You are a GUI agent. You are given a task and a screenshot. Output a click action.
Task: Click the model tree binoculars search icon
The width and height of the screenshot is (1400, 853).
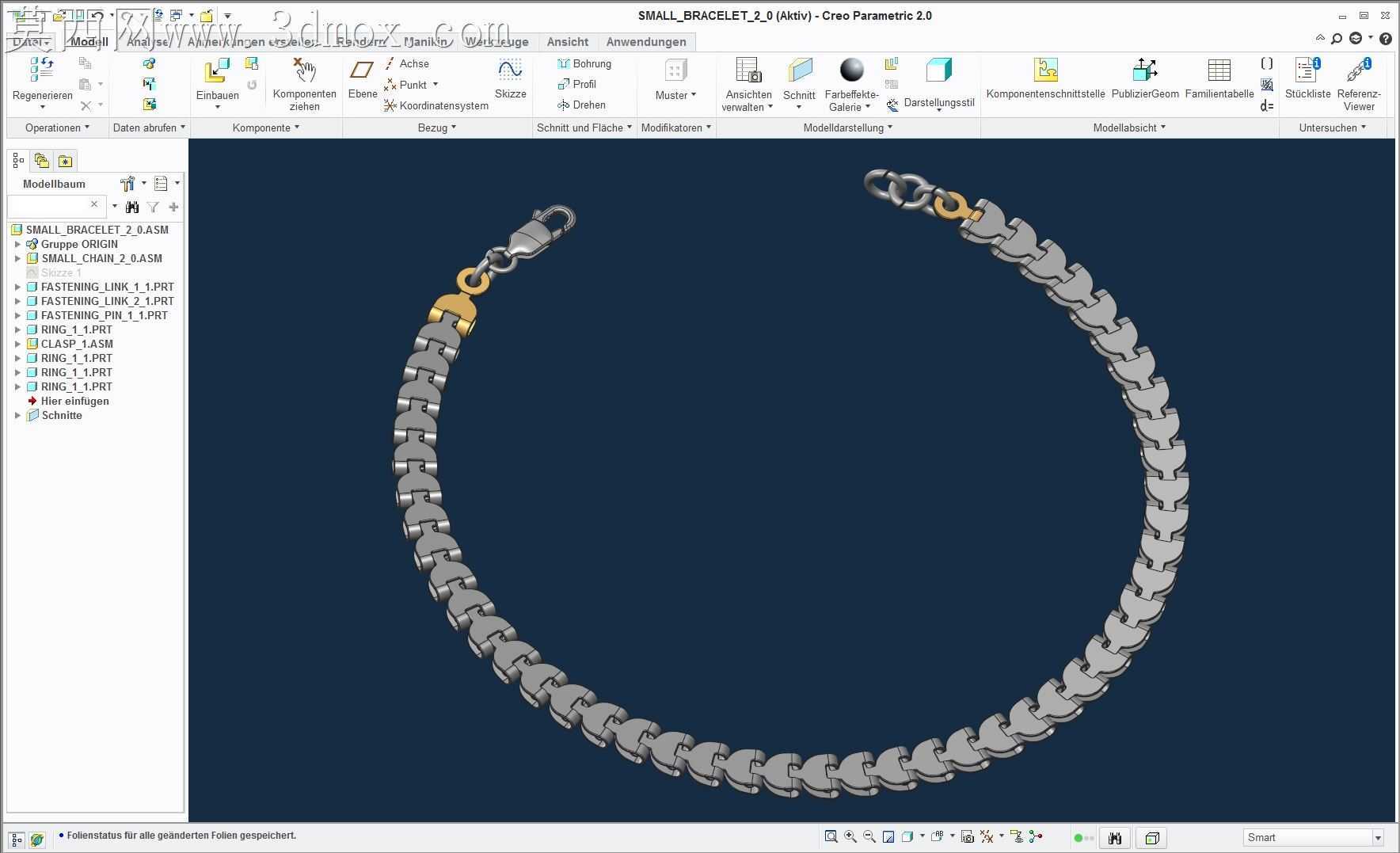[132, 207]
